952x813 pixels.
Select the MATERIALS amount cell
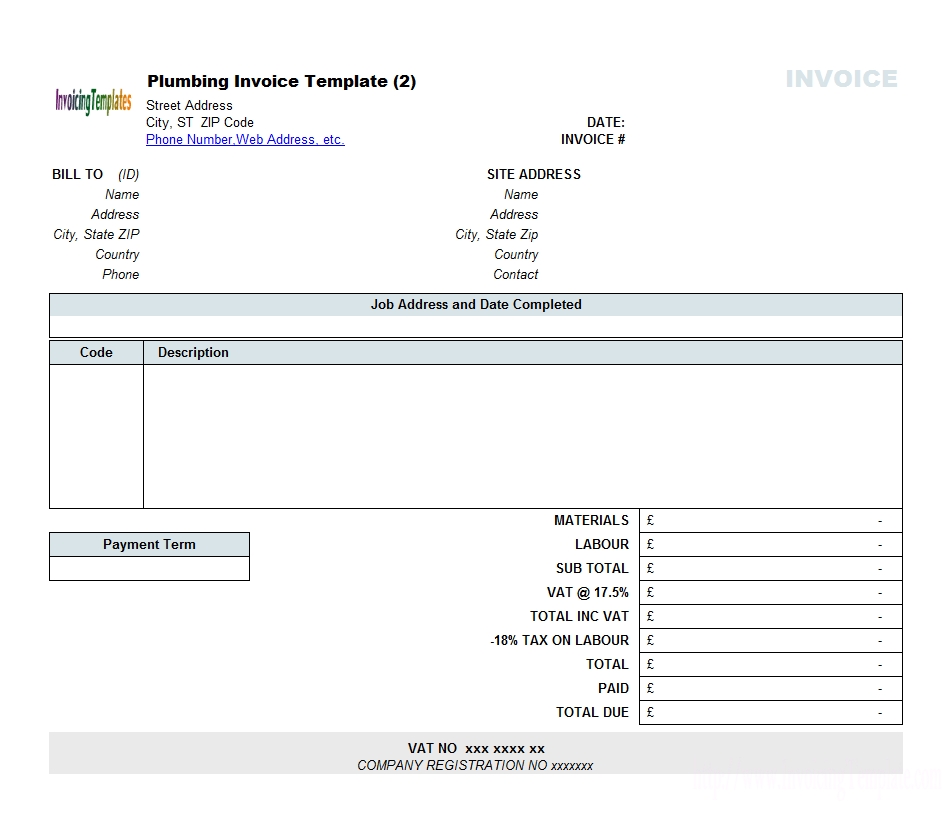point(770,520)
